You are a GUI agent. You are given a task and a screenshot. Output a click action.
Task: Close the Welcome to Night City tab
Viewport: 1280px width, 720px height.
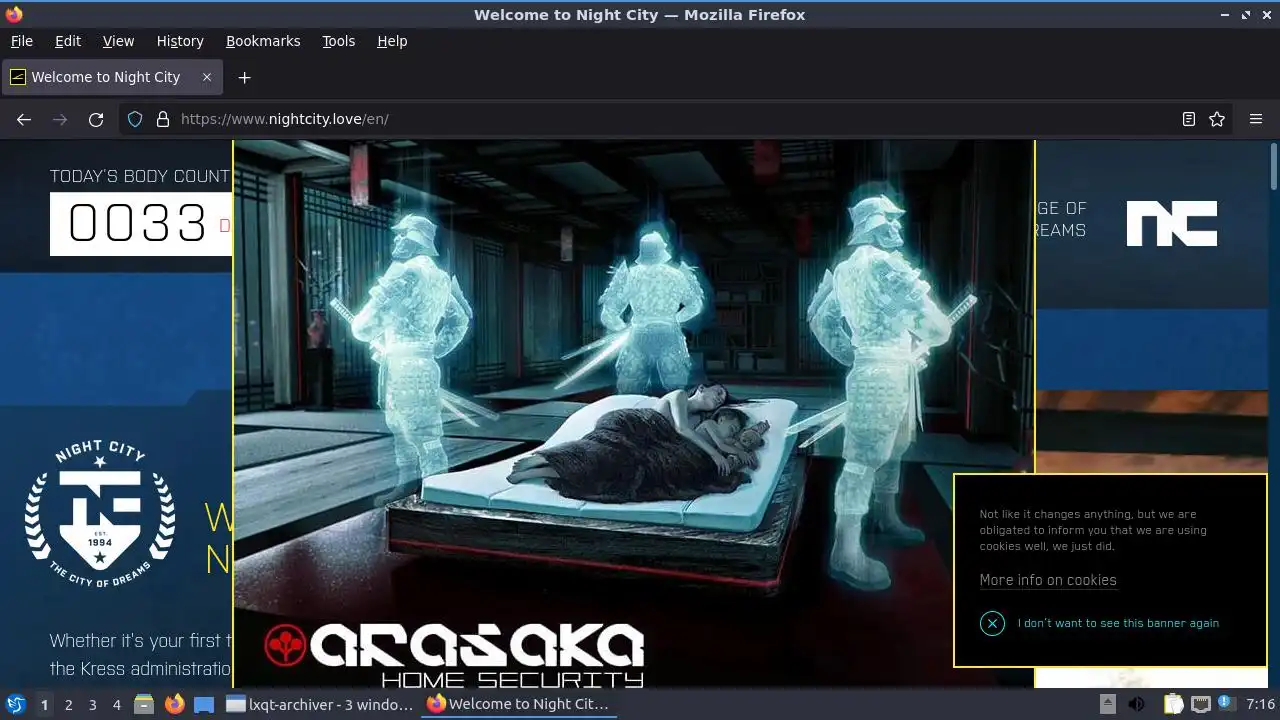(207, 77)
